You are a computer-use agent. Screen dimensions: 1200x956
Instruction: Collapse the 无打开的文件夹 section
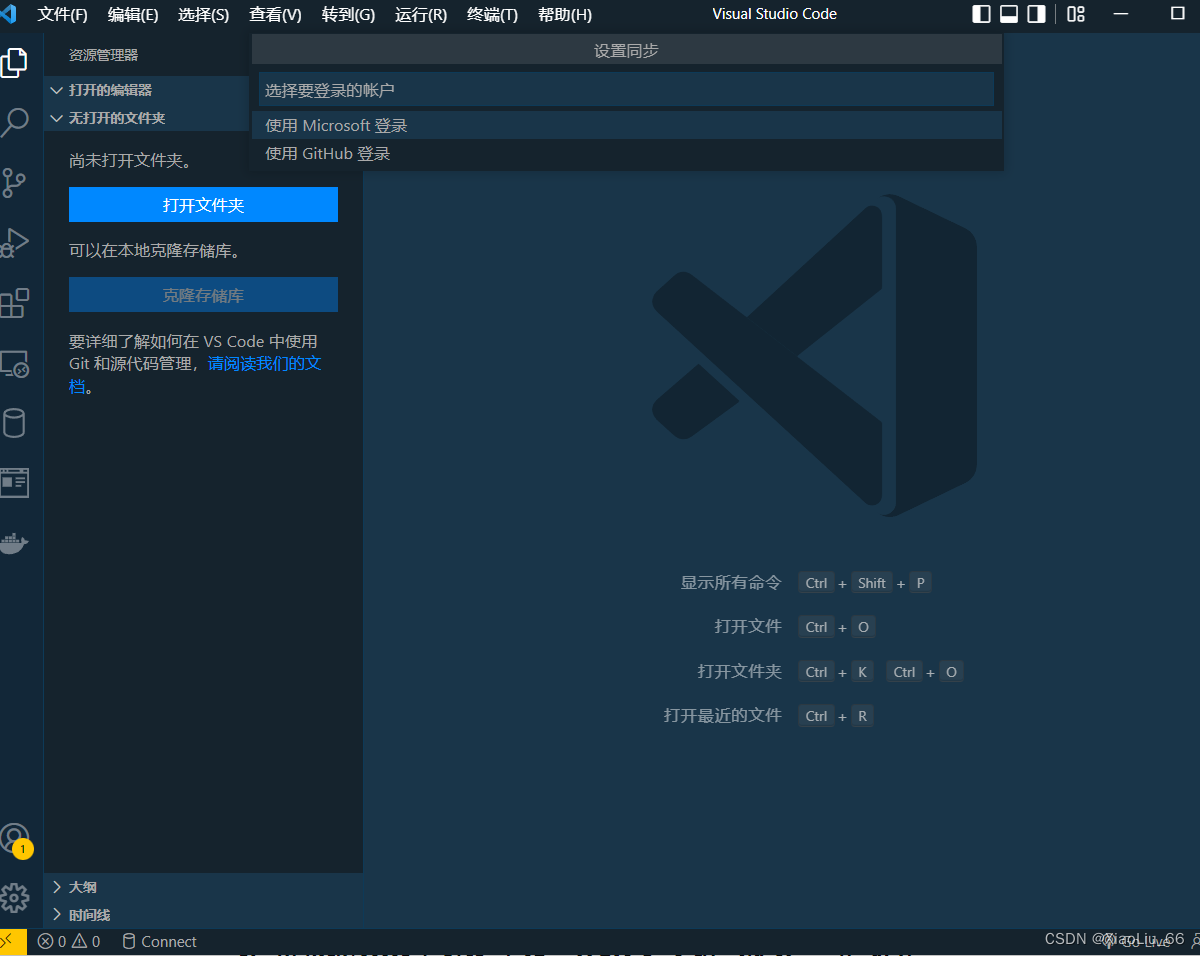pos(146,118)
